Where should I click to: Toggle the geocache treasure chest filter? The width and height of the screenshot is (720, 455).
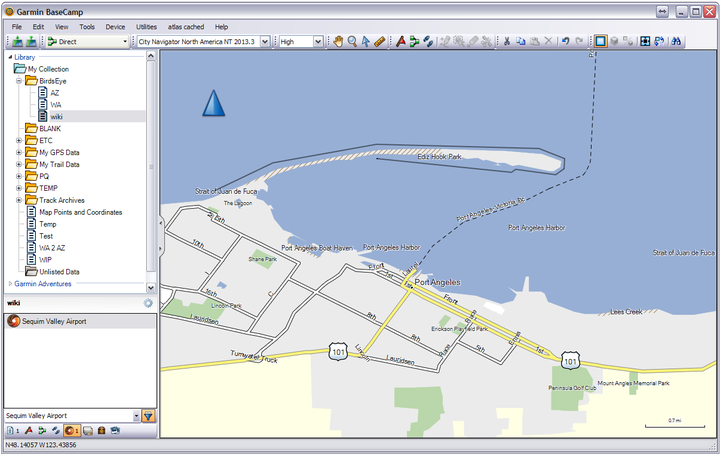(x=101, y=431)
